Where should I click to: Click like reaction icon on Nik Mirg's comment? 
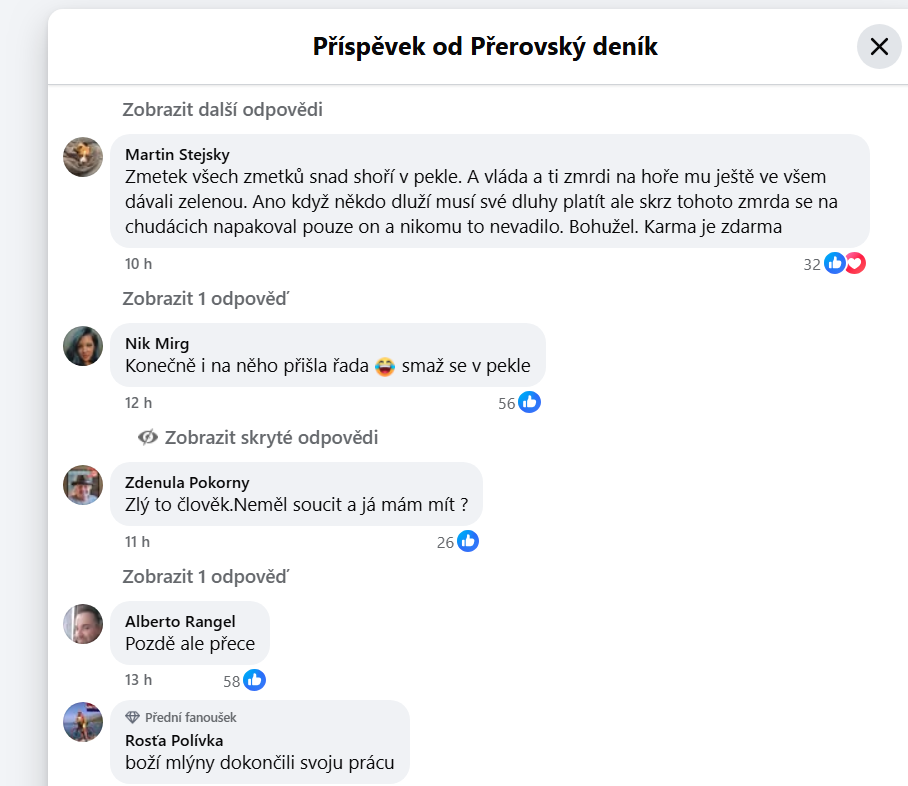pos(529,402)
